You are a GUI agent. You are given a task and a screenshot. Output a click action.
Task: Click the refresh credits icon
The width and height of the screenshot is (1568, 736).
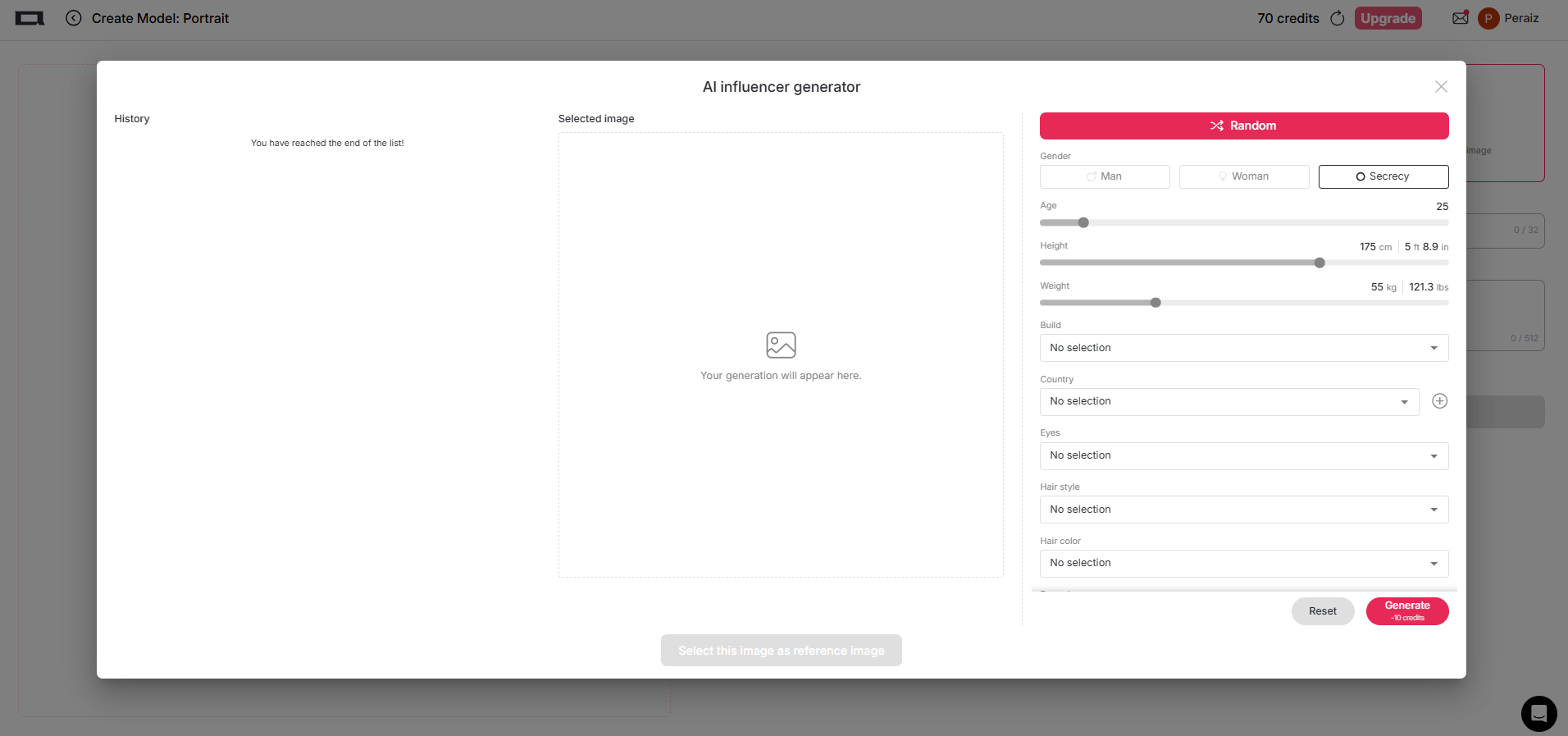1338,18
